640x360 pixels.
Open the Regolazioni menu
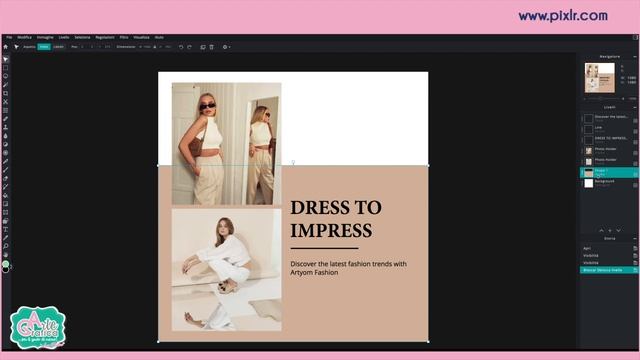tap(105, 37)
